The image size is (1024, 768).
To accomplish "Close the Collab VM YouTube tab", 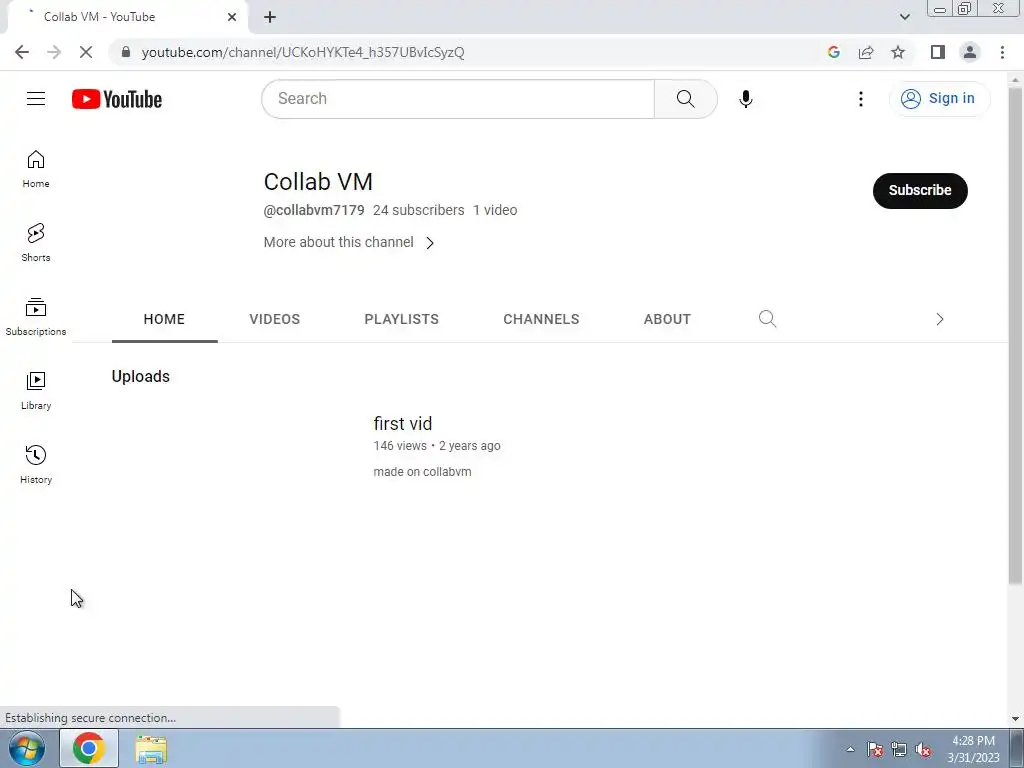I will coord(232,17).
